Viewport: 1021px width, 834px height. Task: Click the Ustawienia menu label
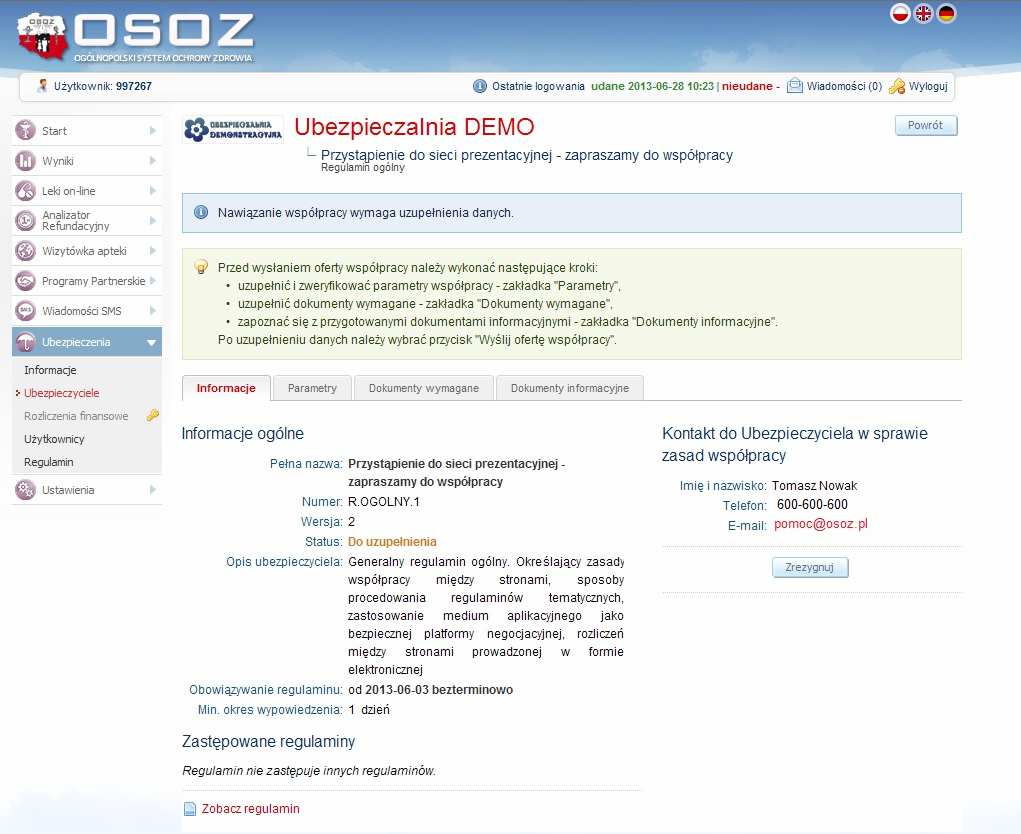point(68,490)
